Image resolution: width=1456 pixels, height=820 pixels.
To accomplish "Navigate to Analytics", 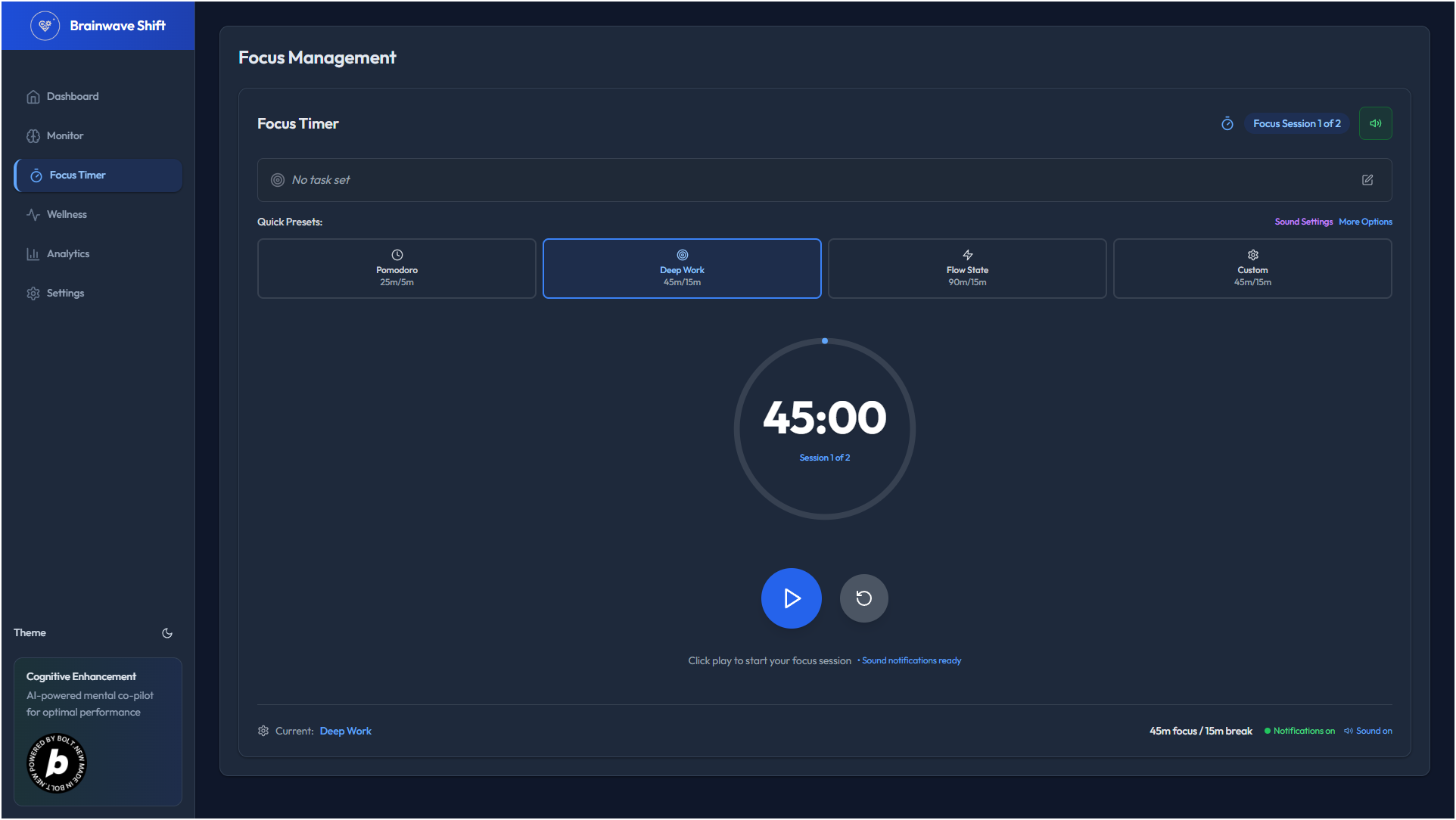I will 68,254.
